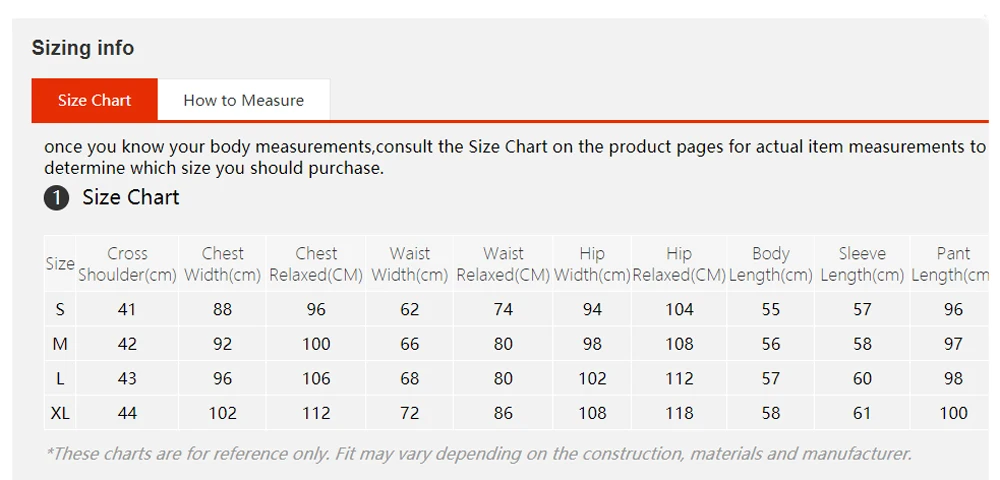The image size is (1000, 480).
Task: Click the Sizing info heading
Action: click(x=83, y=48)
